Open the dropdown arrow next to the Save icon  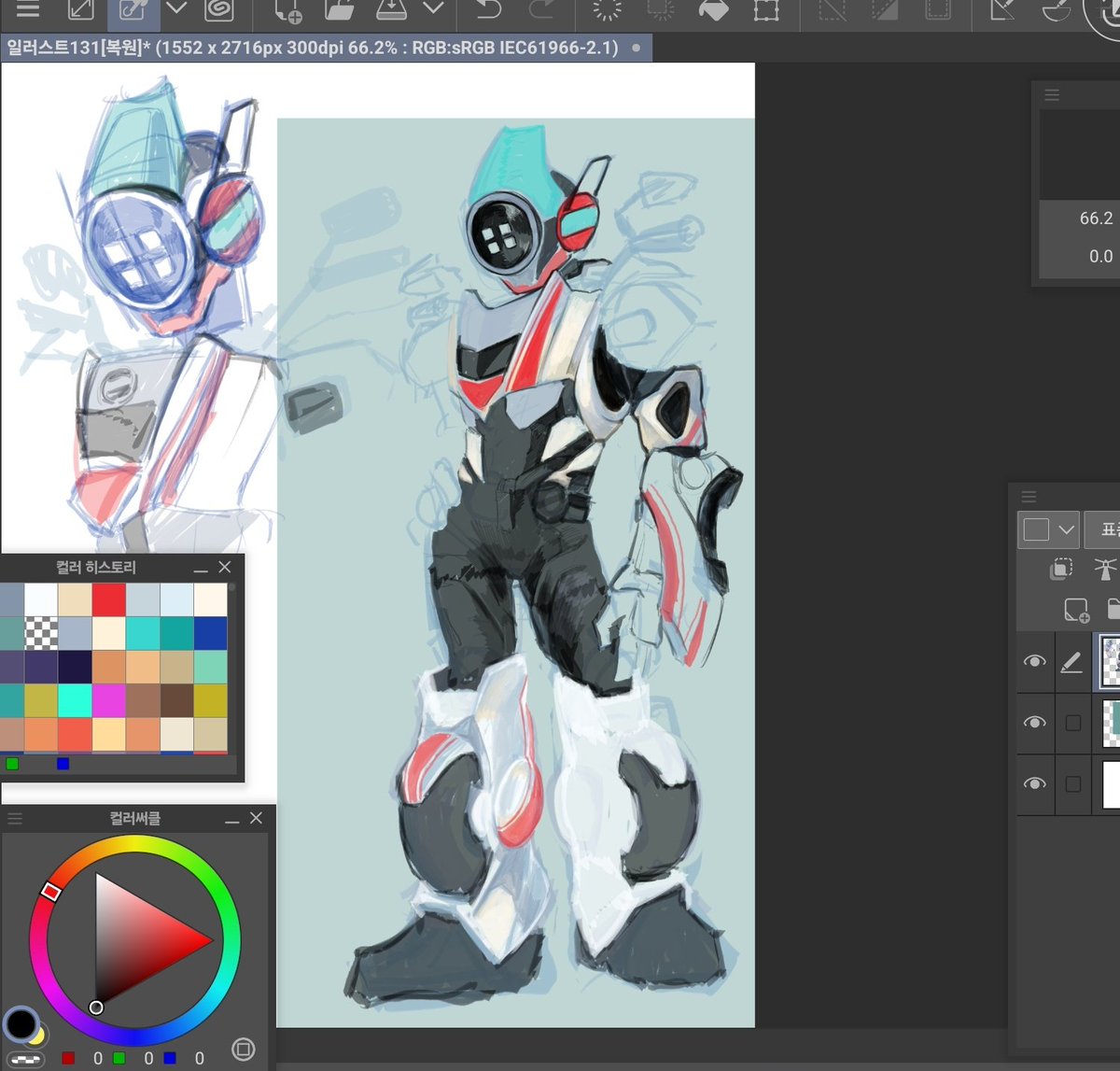click(433, 9)
